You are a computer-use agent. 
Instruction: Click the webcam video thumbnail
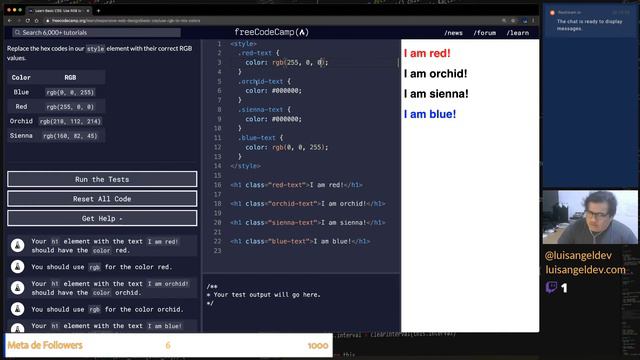[x=590, y=217]
